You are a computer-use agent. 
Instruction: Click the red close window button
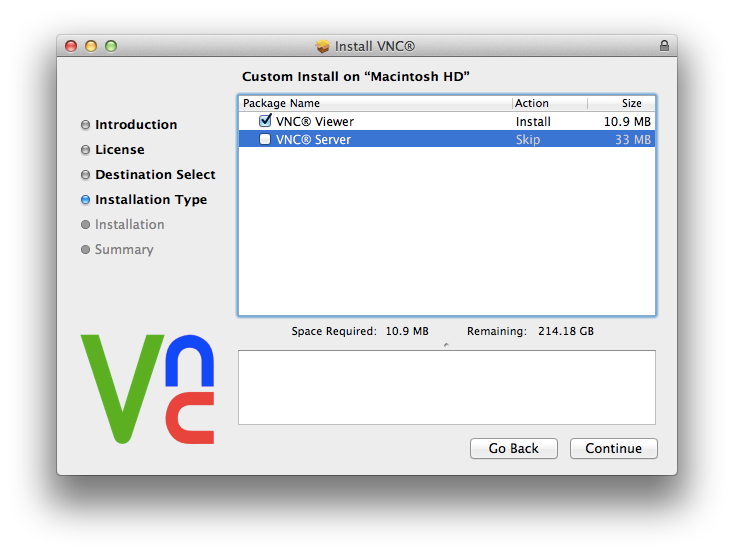tap(71, 46)
